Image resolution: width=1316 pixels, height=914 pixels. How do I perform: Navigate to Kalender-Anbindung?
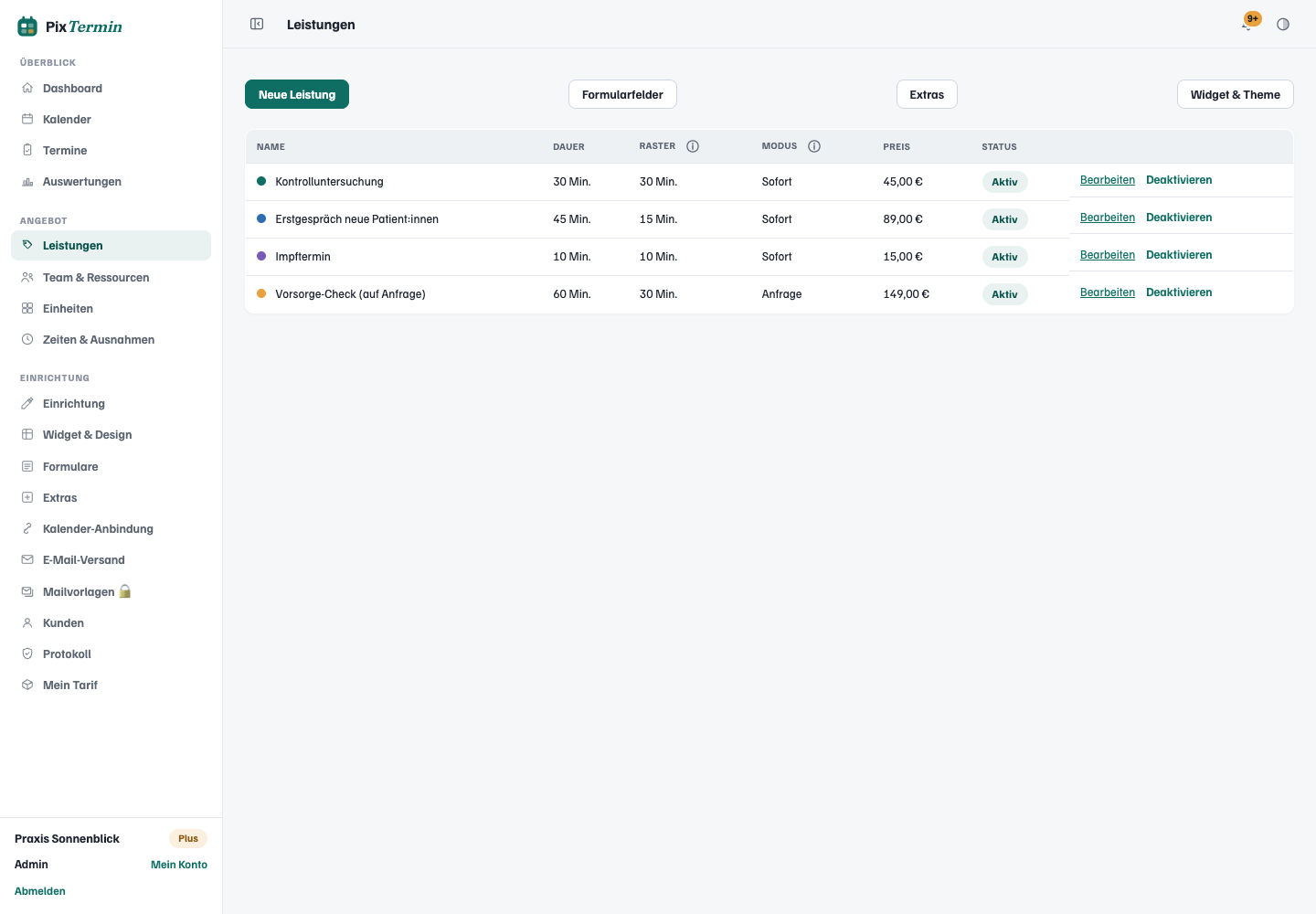tap(111, 529)
